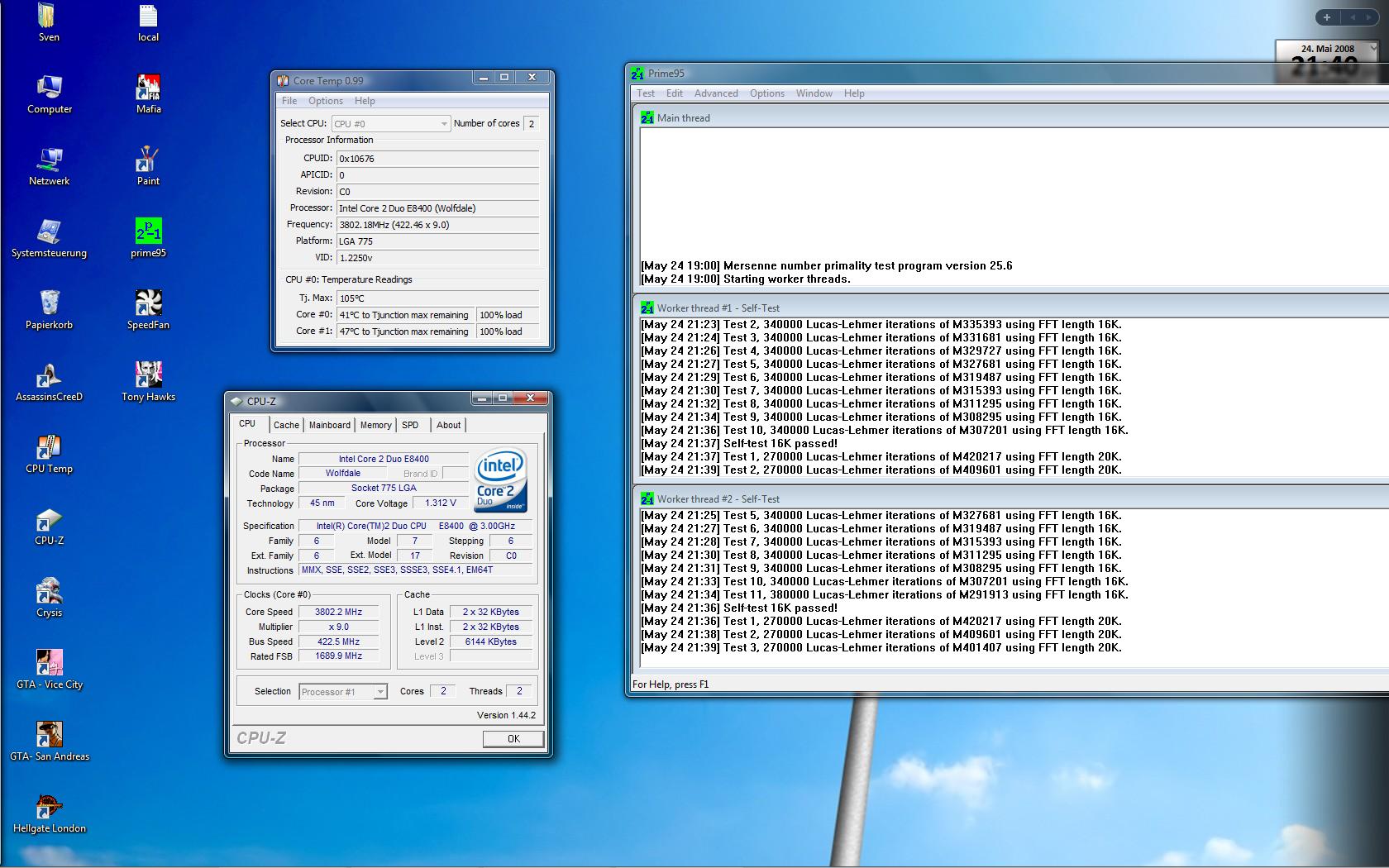Click the VID value 1.2250v in Core Temp
1389x868 pixels.
(437, 258)
